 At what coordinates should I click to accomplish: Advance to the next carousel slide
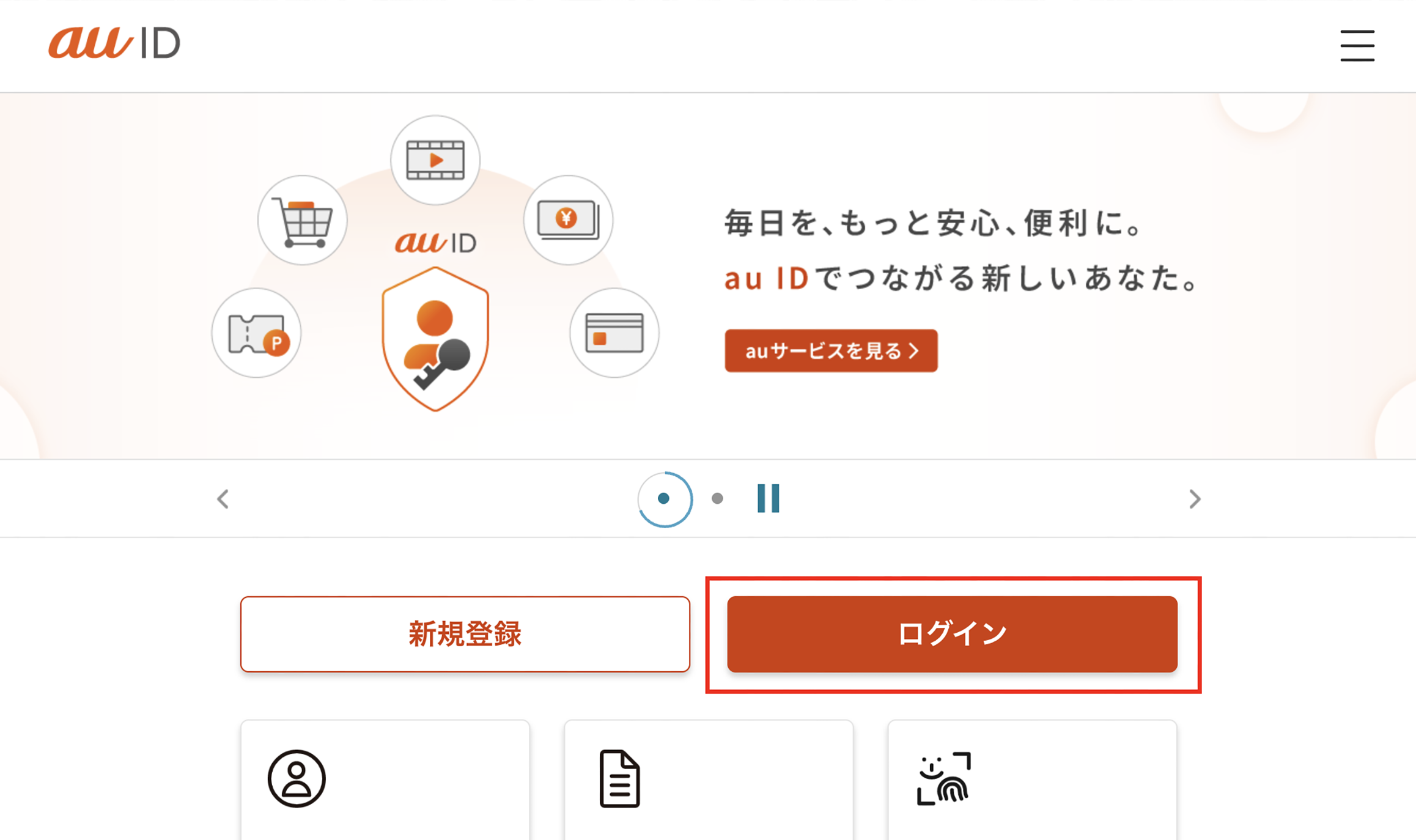tap(1195, 499)
